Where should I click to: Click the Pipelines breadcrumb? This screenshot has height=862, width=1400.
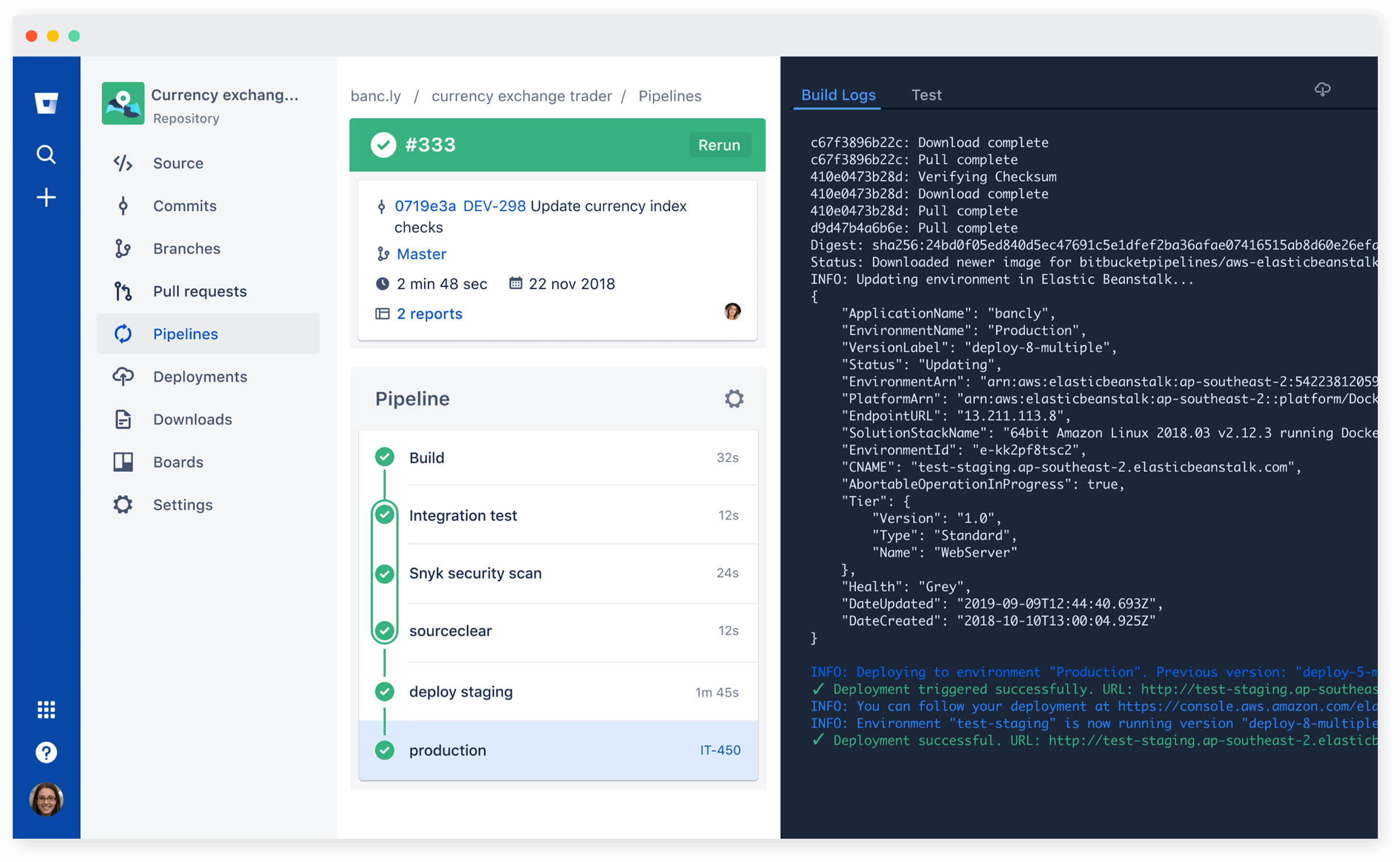[x=670, y=96]
